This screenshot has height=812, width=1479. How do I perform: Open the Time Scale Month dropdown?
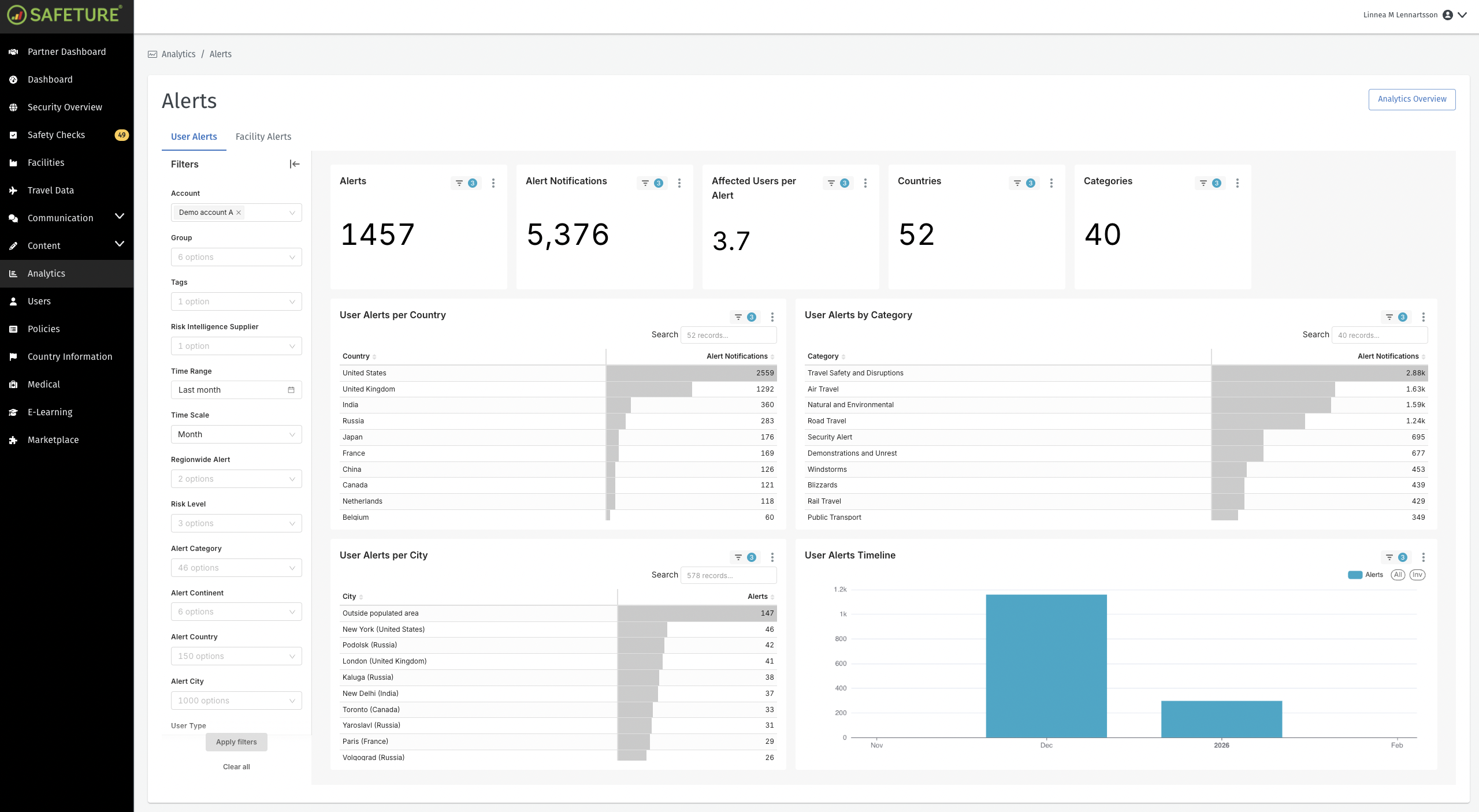point(236,434)
